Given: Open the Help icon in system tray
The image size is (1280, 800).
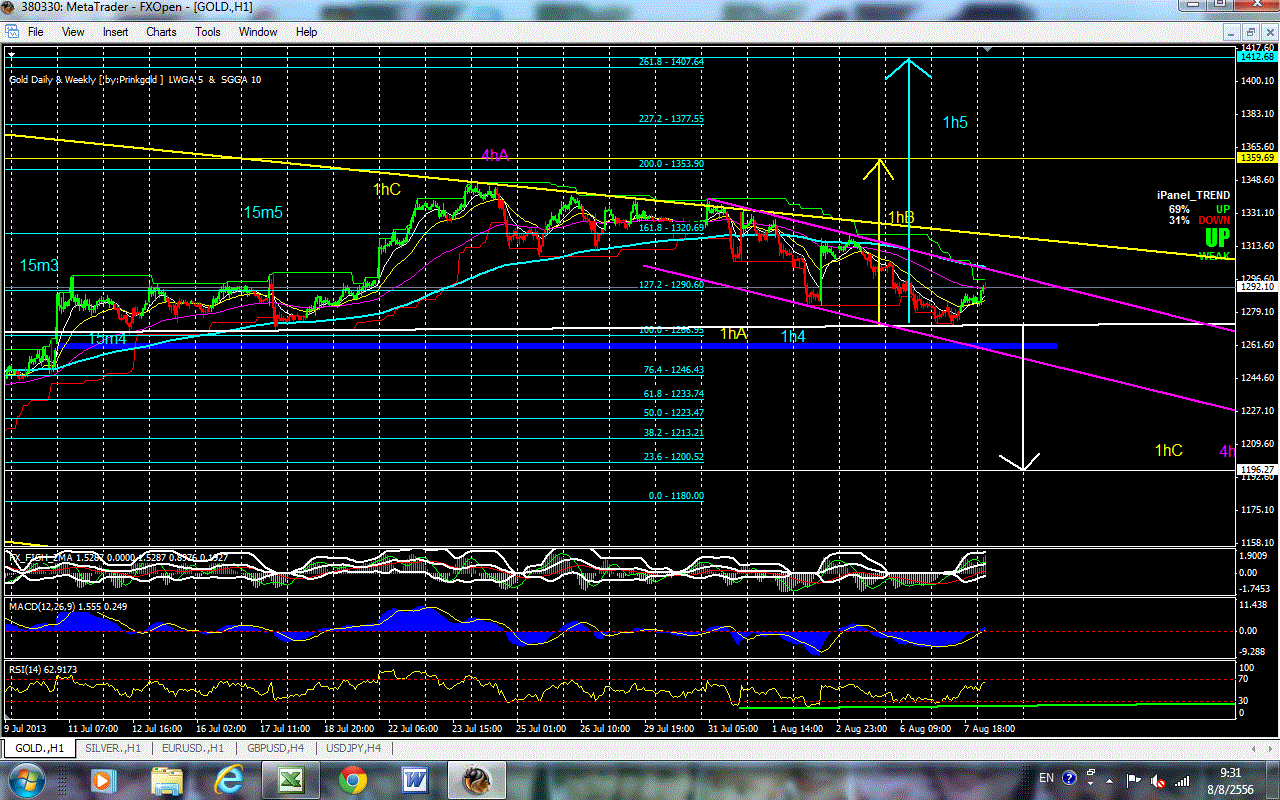Looking at the screenshot, I should [1069, 778].
